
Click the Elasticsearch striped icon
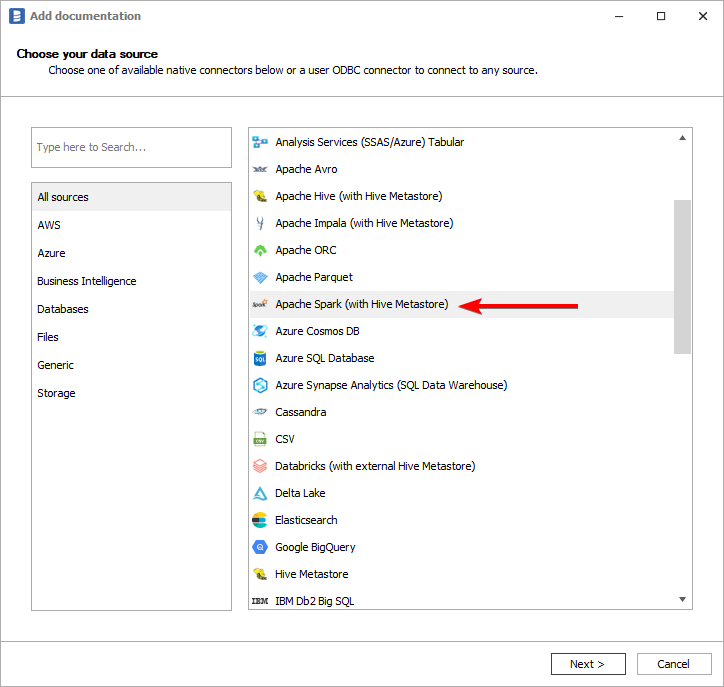point(260,520)
